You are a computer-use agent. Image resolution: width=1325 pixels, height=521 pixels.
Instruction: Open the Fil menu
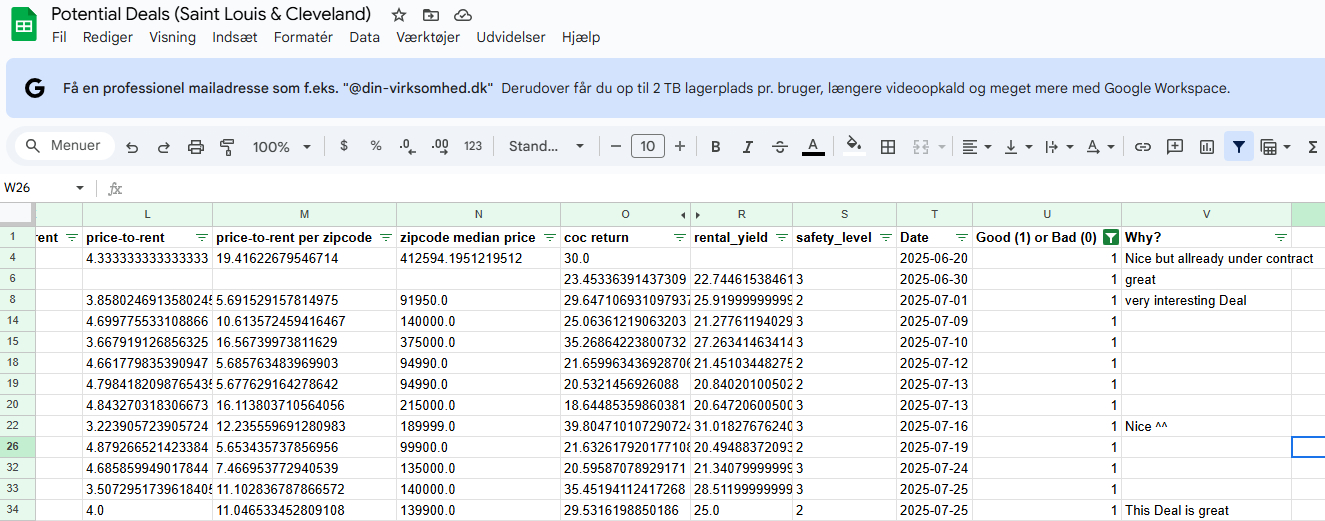[59, 37]
